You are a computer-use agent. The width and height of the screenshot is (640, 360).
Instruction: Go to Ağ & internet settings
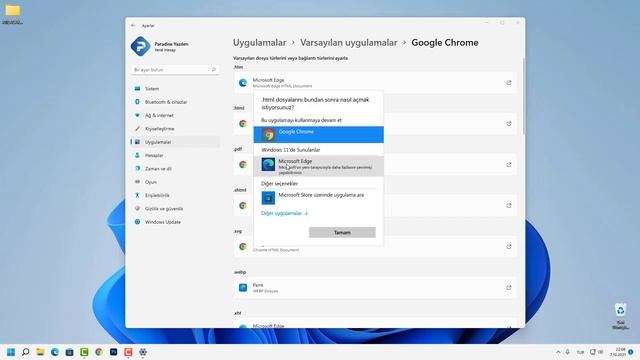coord(175,116)
